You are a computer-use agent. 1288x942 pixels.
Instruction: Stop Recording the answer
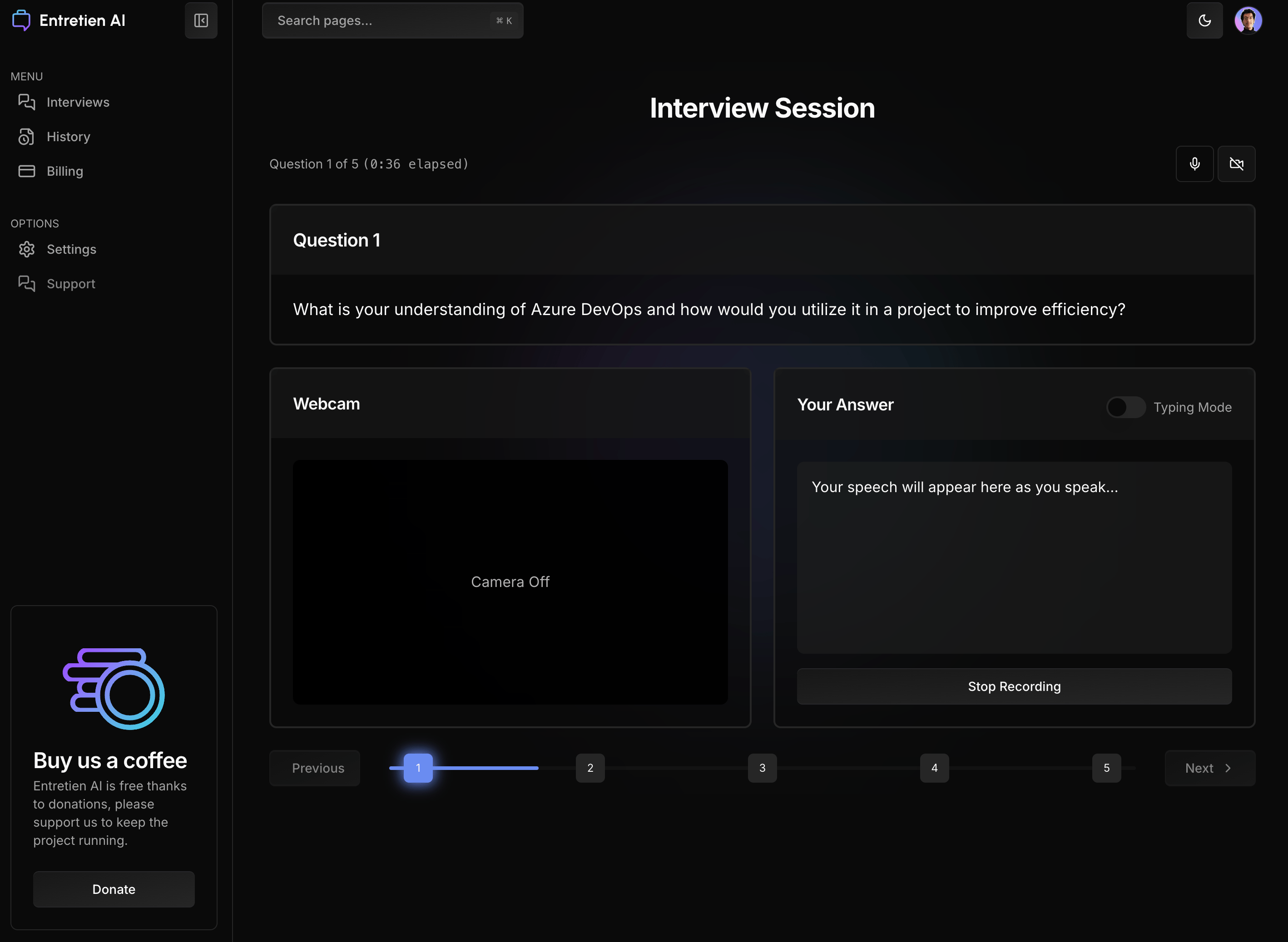pyautogui.click(x=1014, y=686)
